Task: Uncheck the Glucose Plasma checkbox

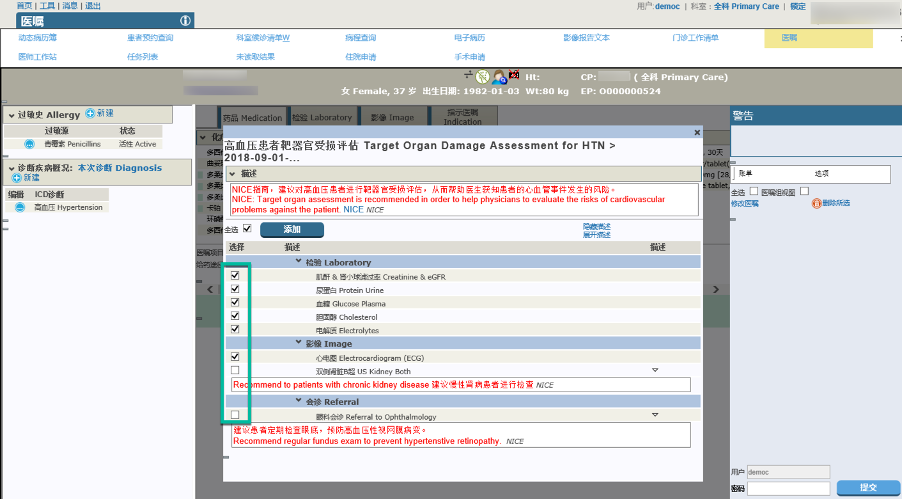Action: tap(235, 302)
